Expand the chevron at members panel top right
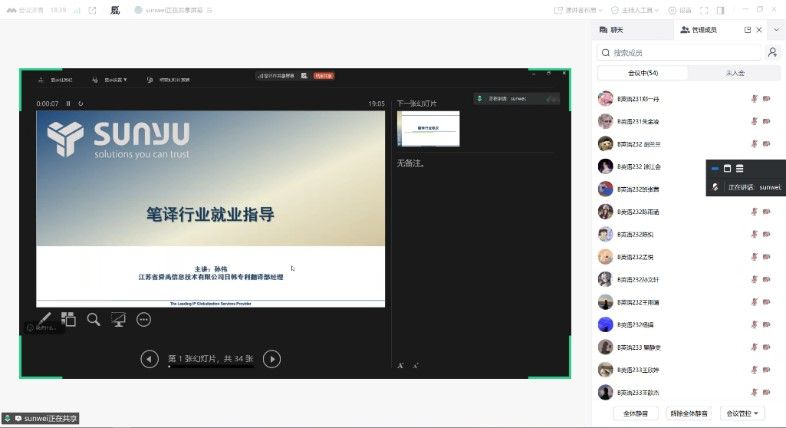 coord(777,30)
